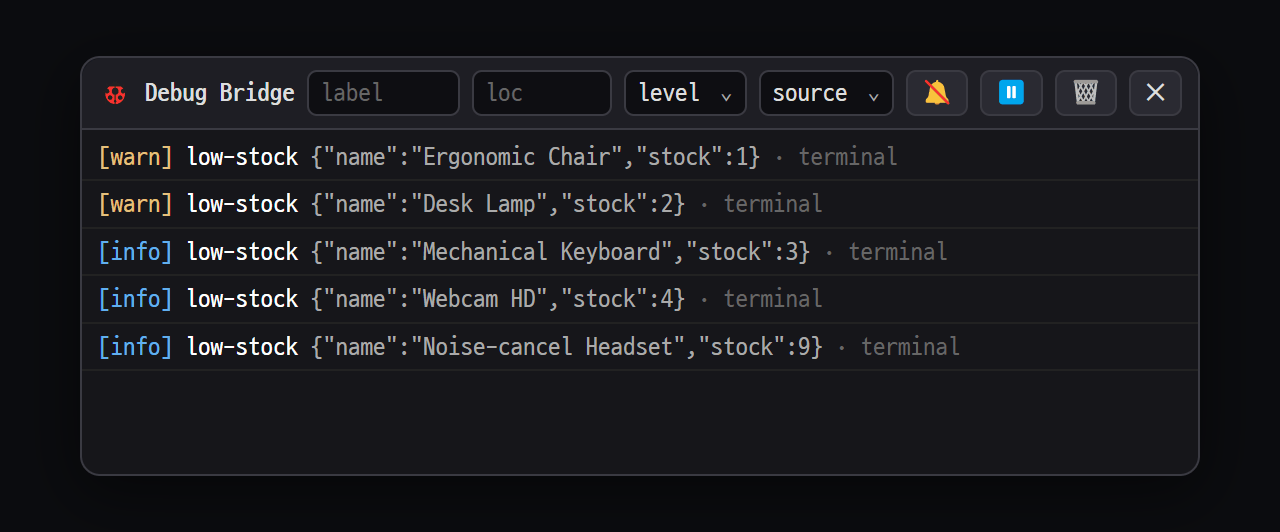Open the level filter dropdown
Image resolution: width=1280 pixels, height=532 pixels.
685,93
